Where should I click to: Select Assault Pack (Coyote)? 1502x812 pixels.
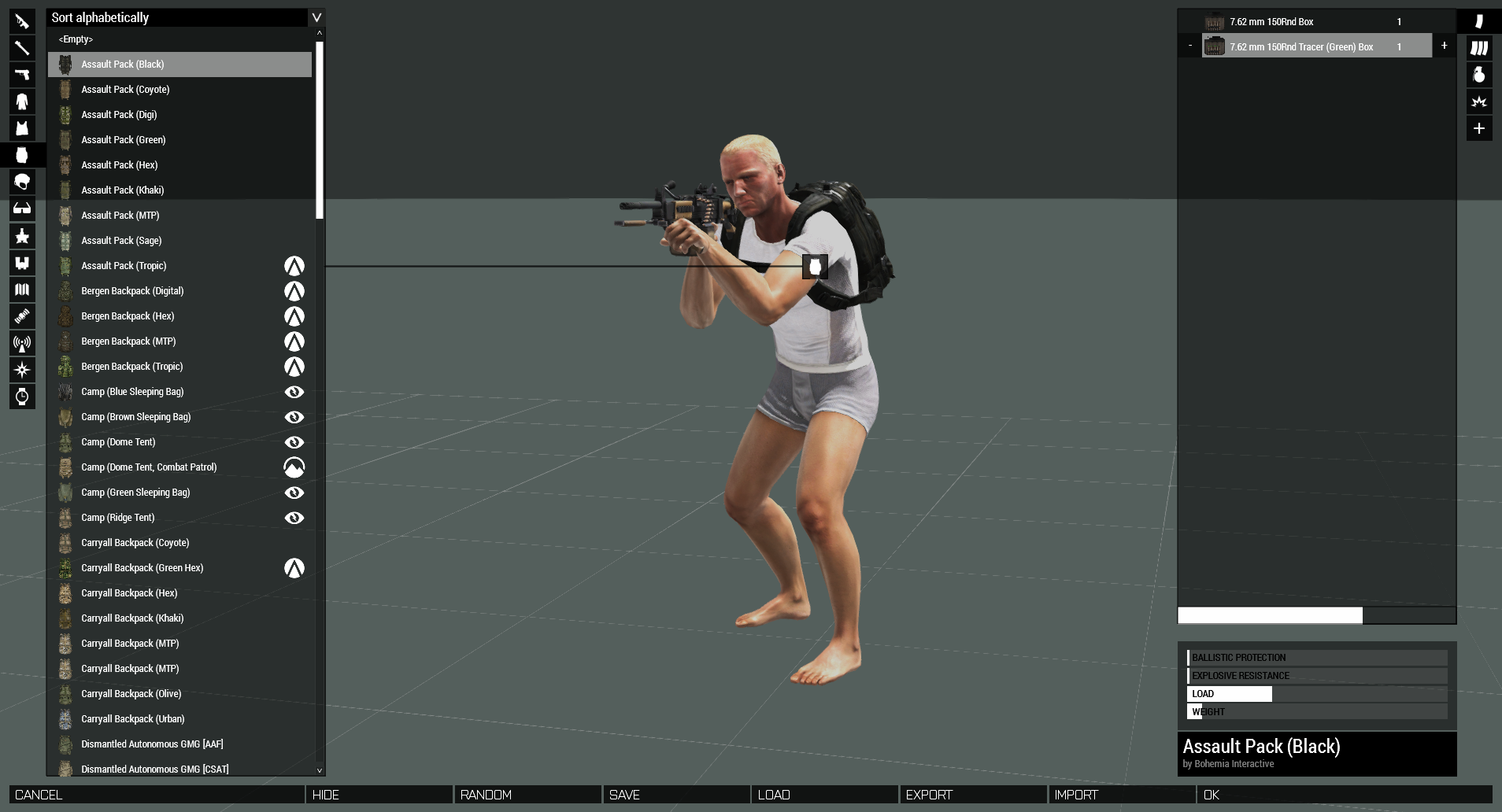click(x=179, y=90)
